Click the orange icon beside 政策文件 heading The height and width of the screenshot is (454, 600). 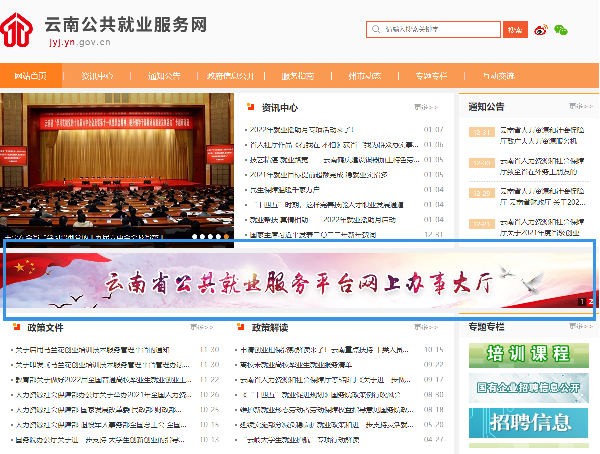click(16, 327)
